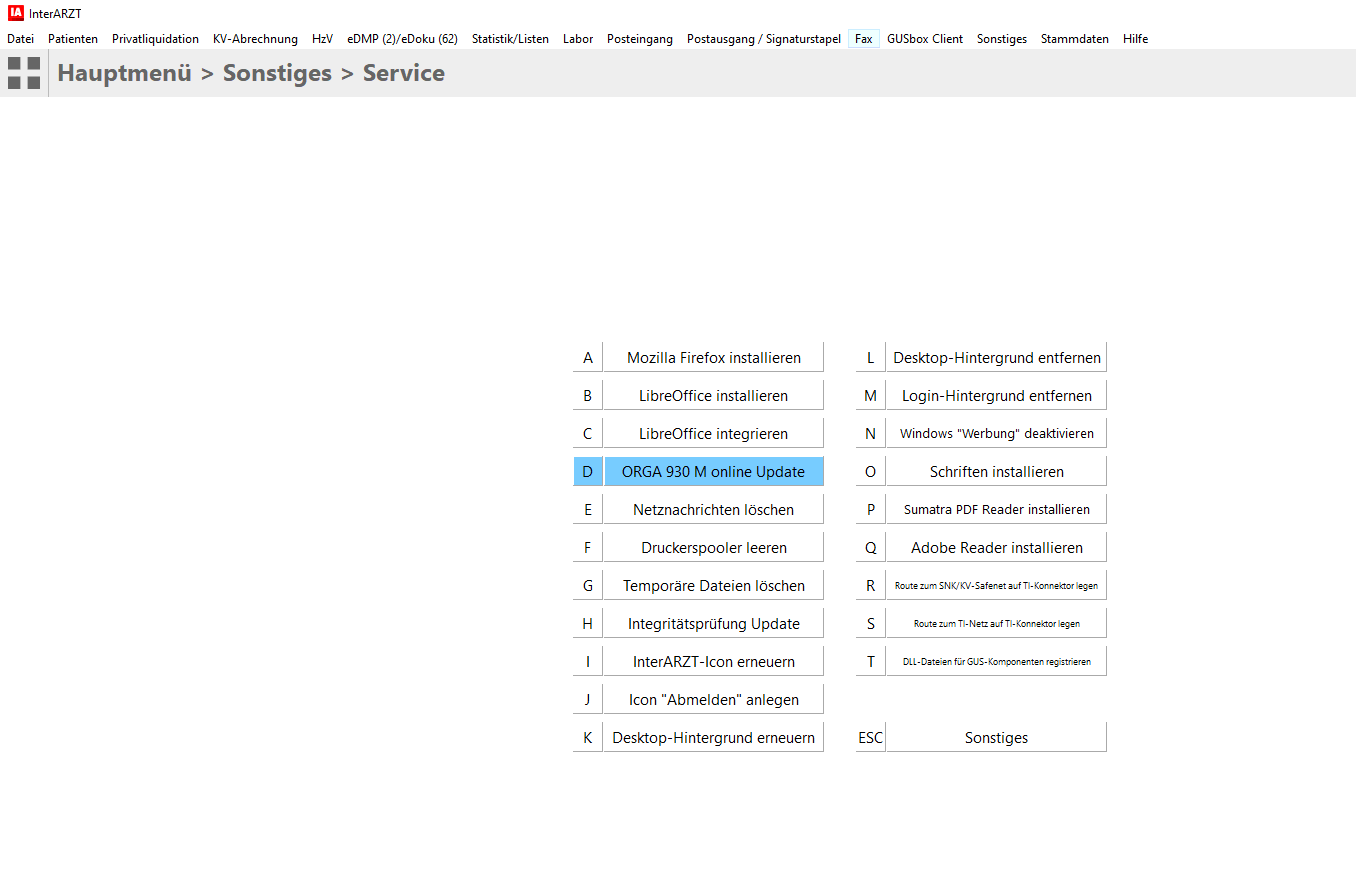Click the P shortcut key box
Image resolution: width=1356 pixels, height=871 pixels.
point(871,509)
